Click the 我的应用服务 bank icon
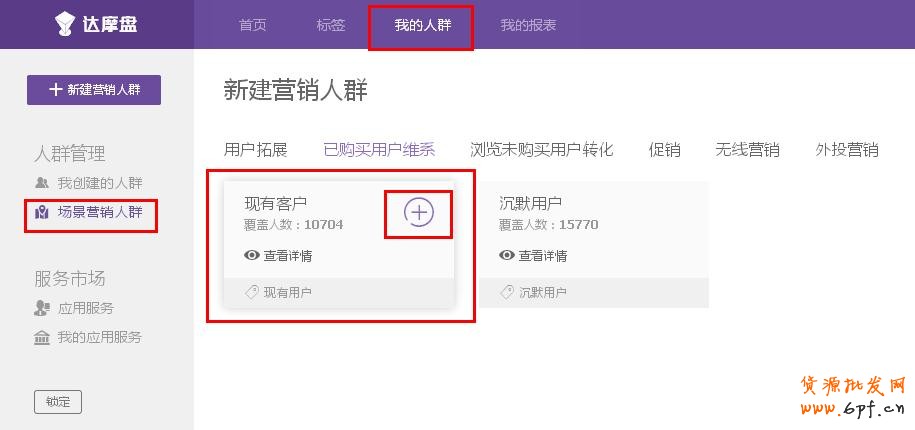 click(42, 338)
